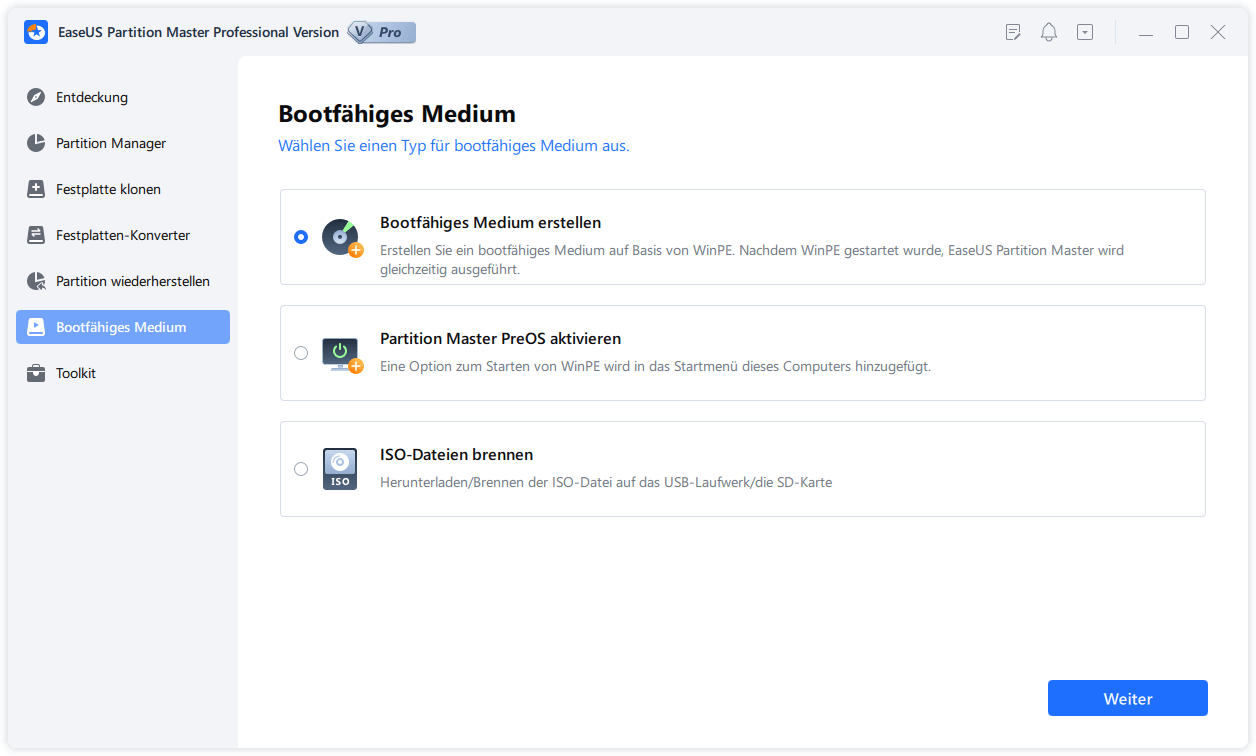
Task: Click the Pro version badge
Action: (x=381, y=32)
